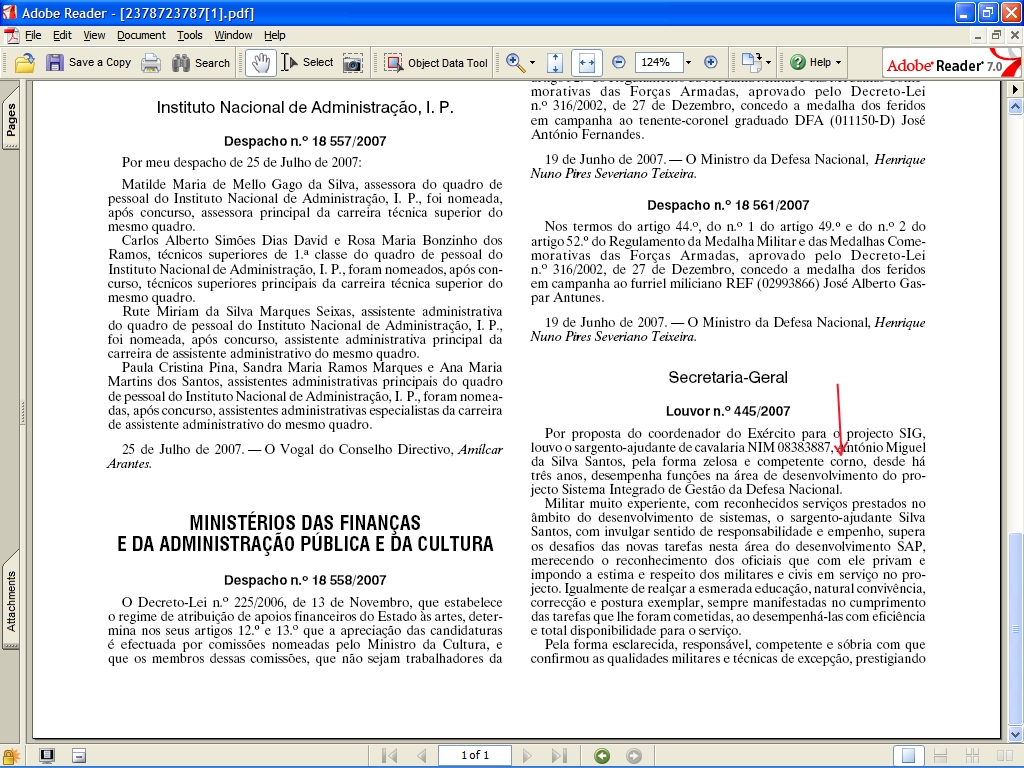The height and width of the screenshot is (768, 1024).
Task: Open the Tools menu
Action: (x=190, y=35)
